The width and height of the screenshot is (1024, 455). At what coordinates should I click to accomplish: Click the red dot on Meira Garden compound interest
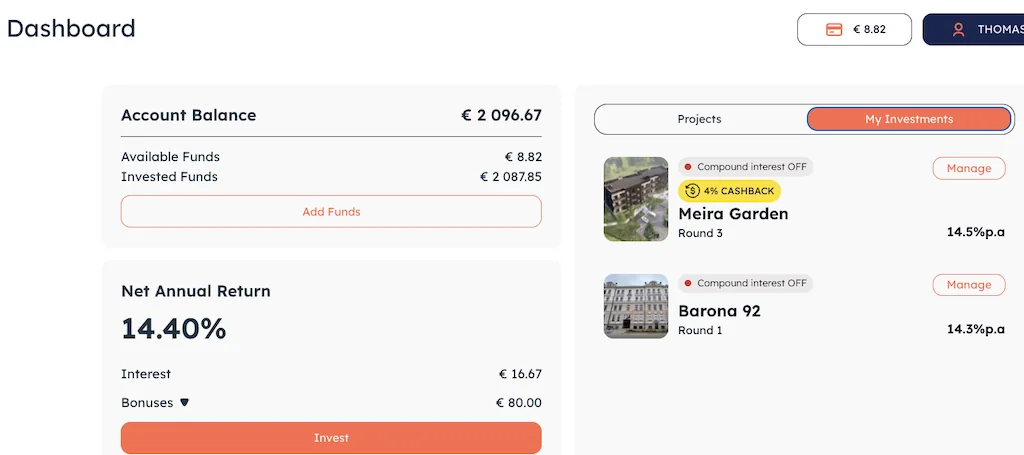687,167
